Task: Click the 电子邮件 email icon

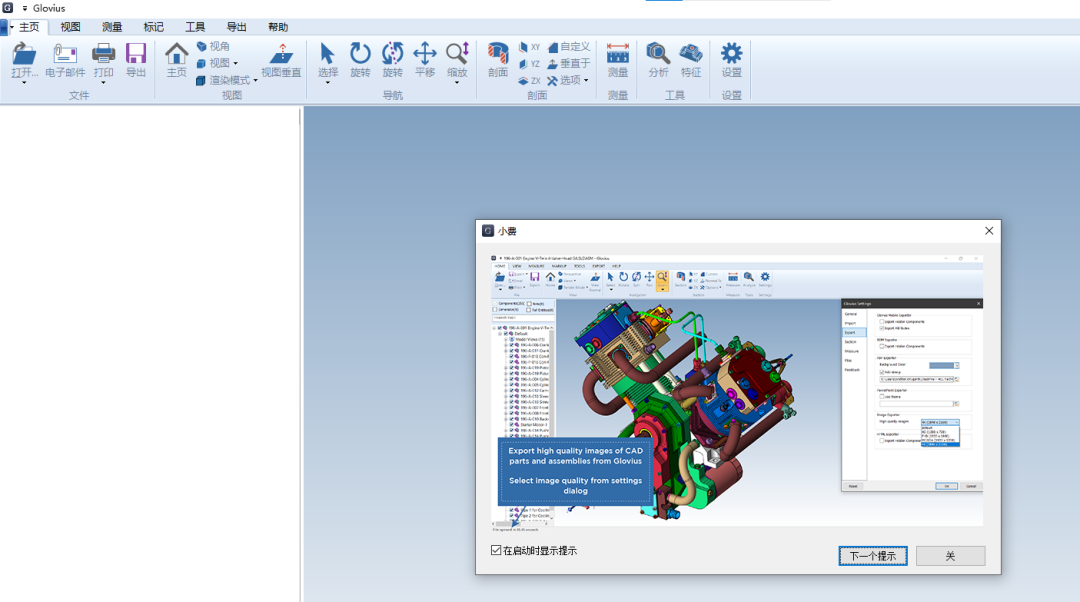Action: [x=65, y=54]
